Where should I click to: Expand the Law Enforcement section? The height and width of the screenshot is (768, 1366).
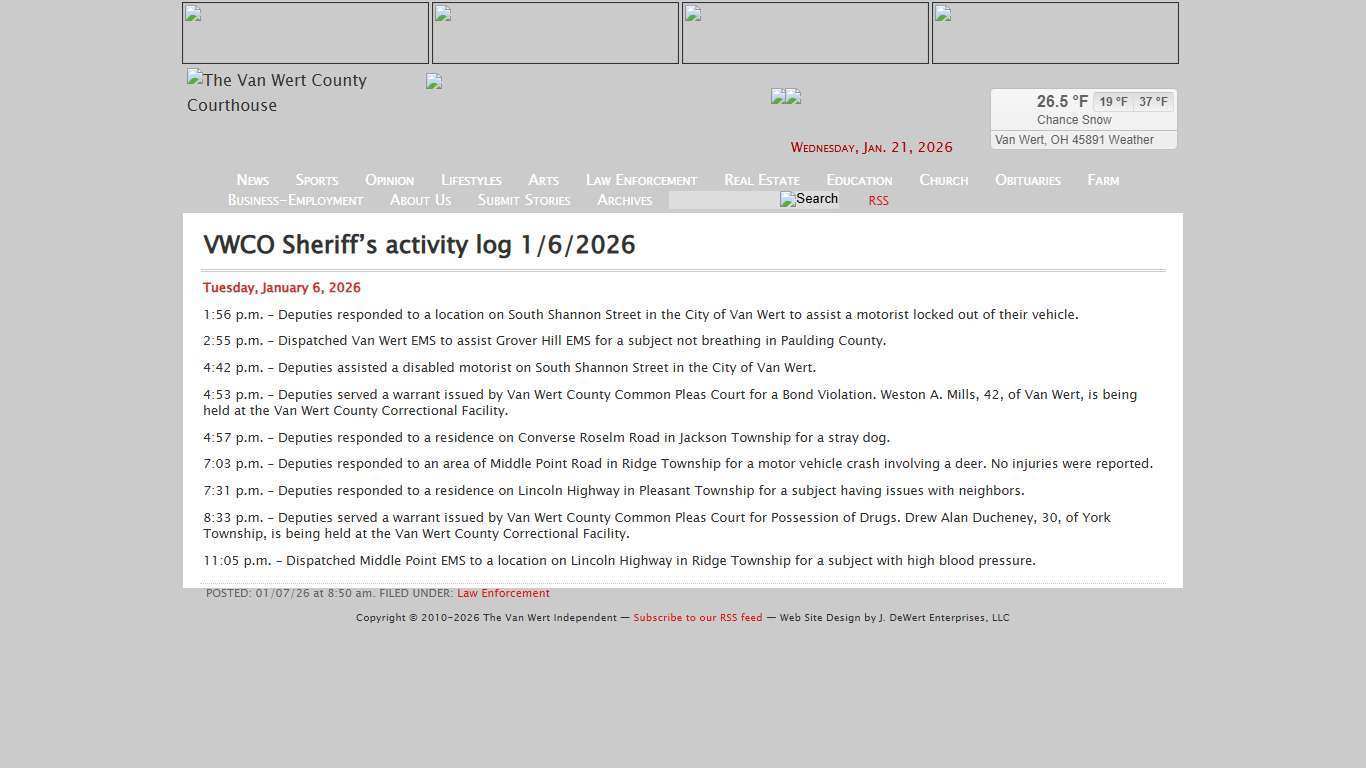pyautogui.click(x=641, y=180)
